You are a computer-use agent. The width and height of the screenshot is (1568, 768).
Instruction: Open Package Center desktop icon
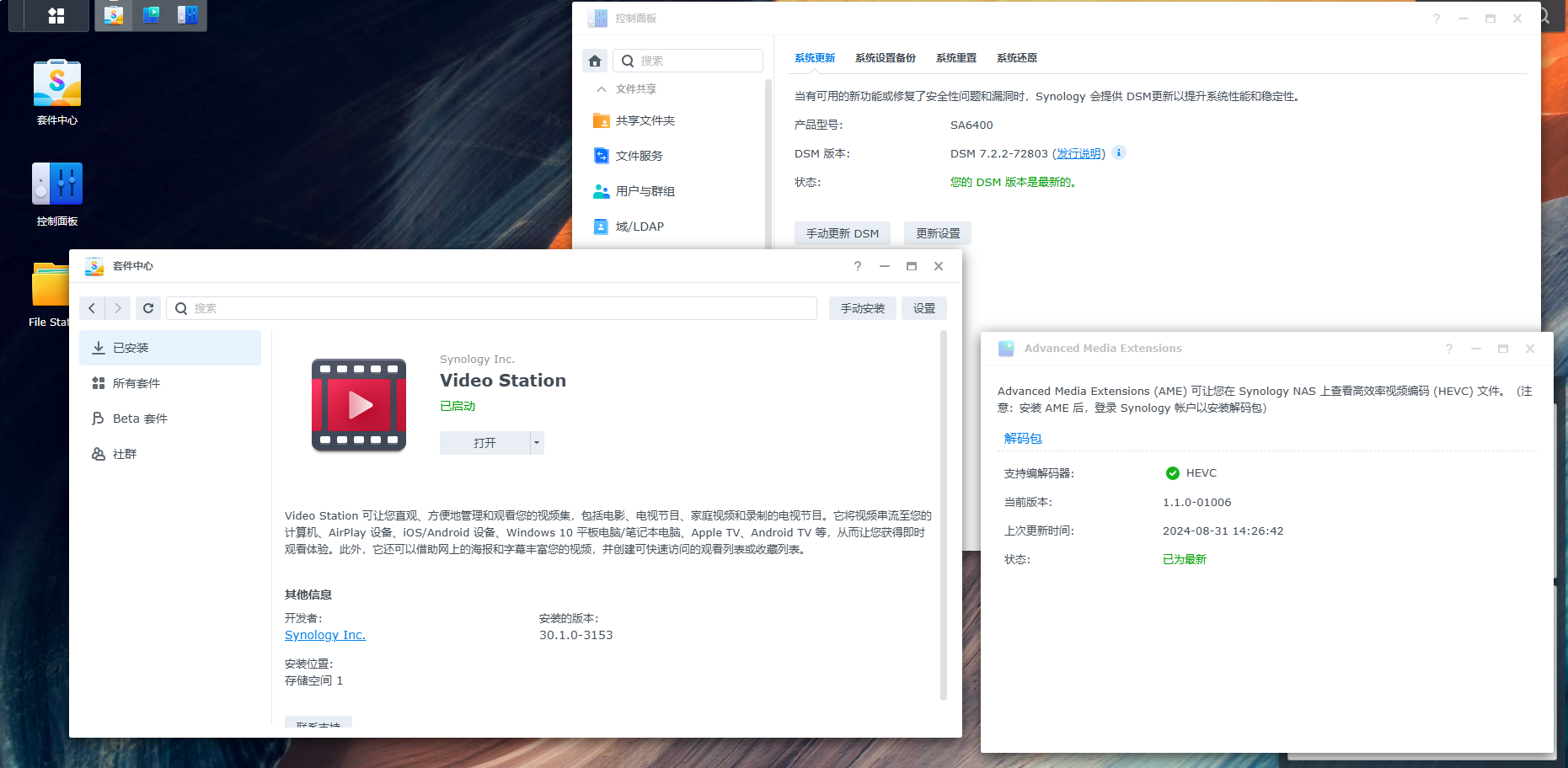click(x=57, y=84)
